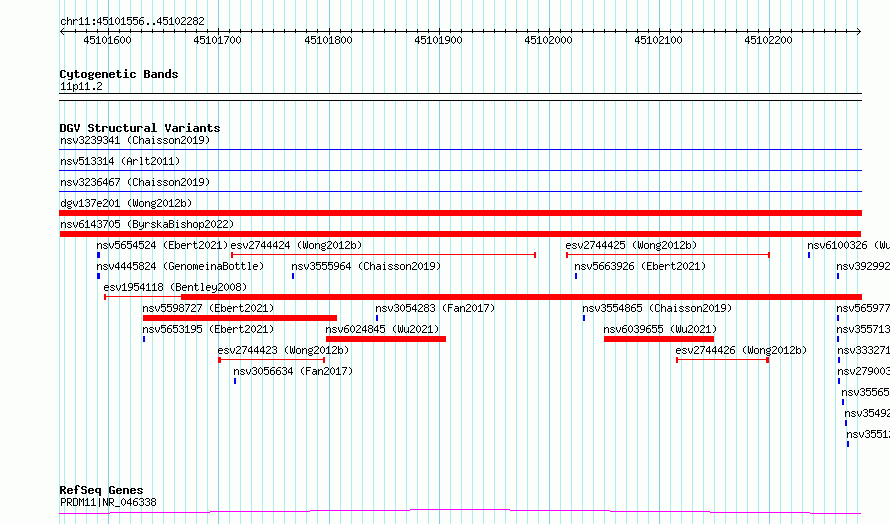Open variant nsv6024845 (Wu2021)
The height and width of the screenshot is (524, 890).
click(x=382, y=329)
